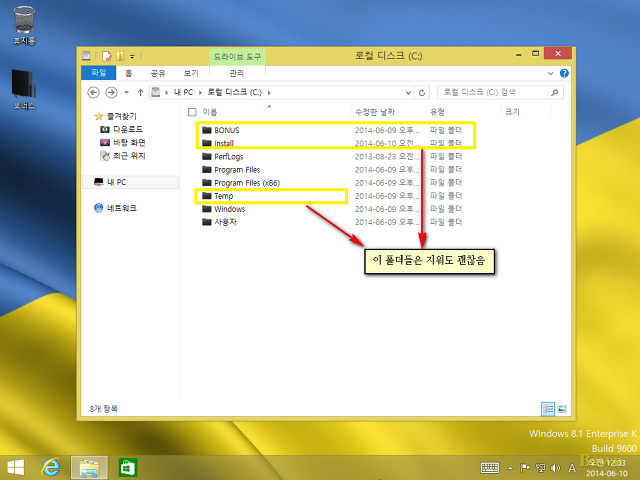This screenshot has width=640, height=480.
Task: Open Windows Store from taskbar
Action: (x=128, y=467)
